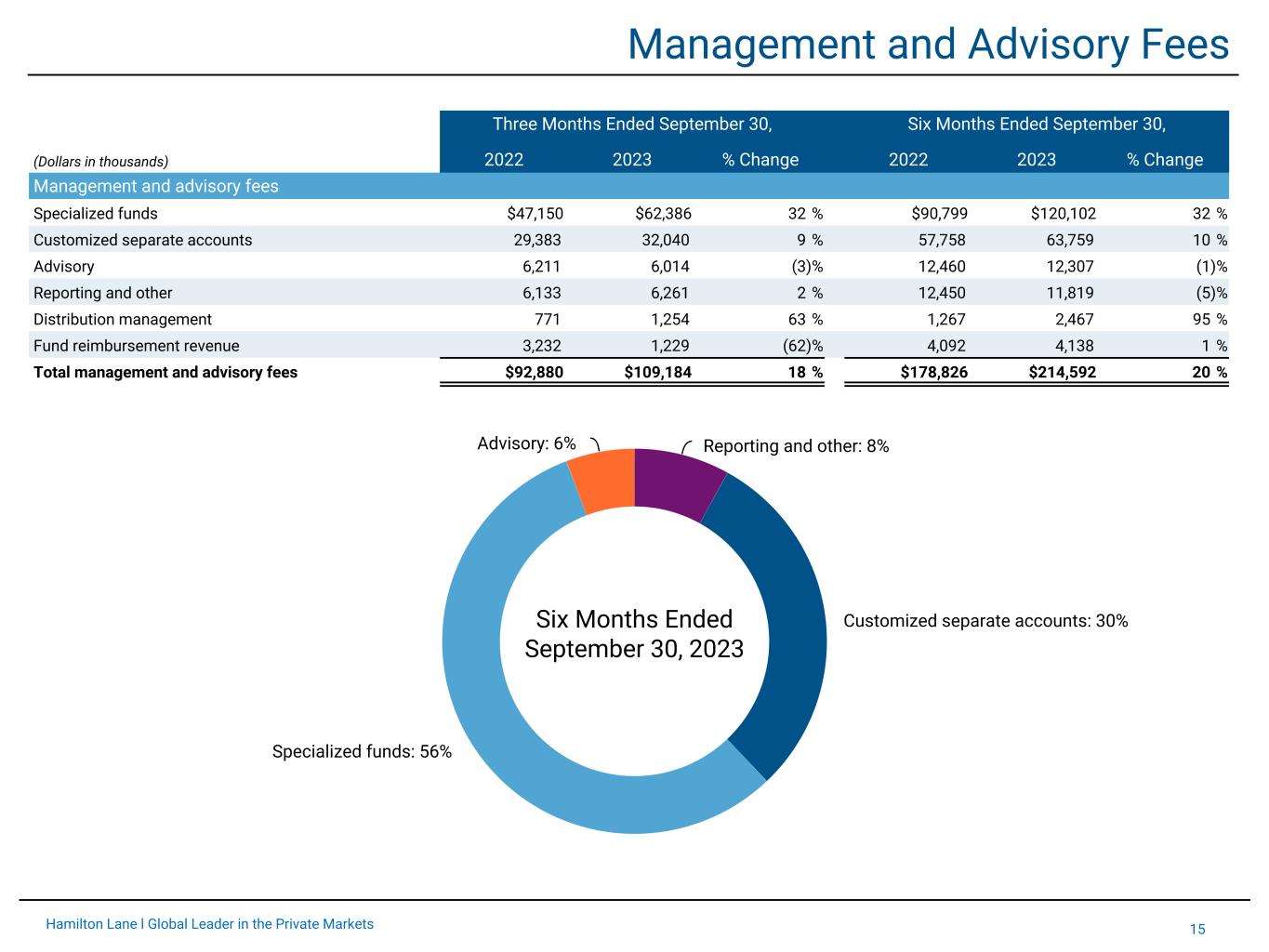Click the $214,592 six-month total cell
This screenshot has height=952, width=1269.
click(x=1061, y=373)
